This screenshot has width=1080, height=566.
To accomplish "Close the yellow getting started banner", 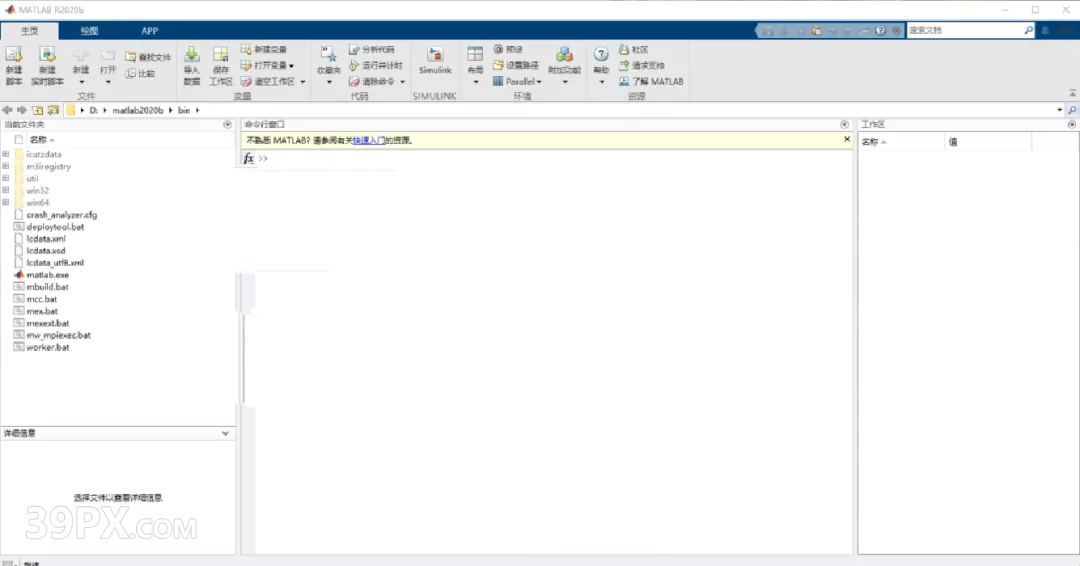I will point(847,139).
